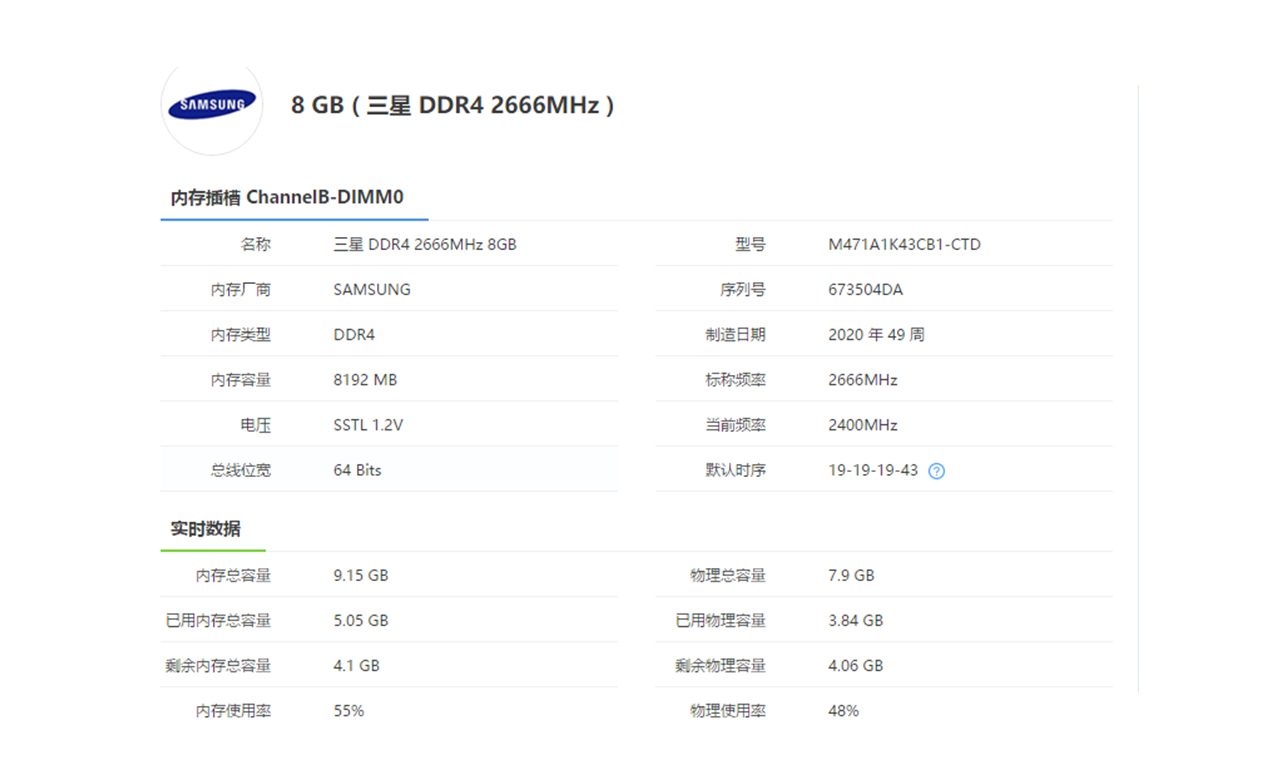Click the model number M471A1K43CB1-CTD

coord(904,244)
